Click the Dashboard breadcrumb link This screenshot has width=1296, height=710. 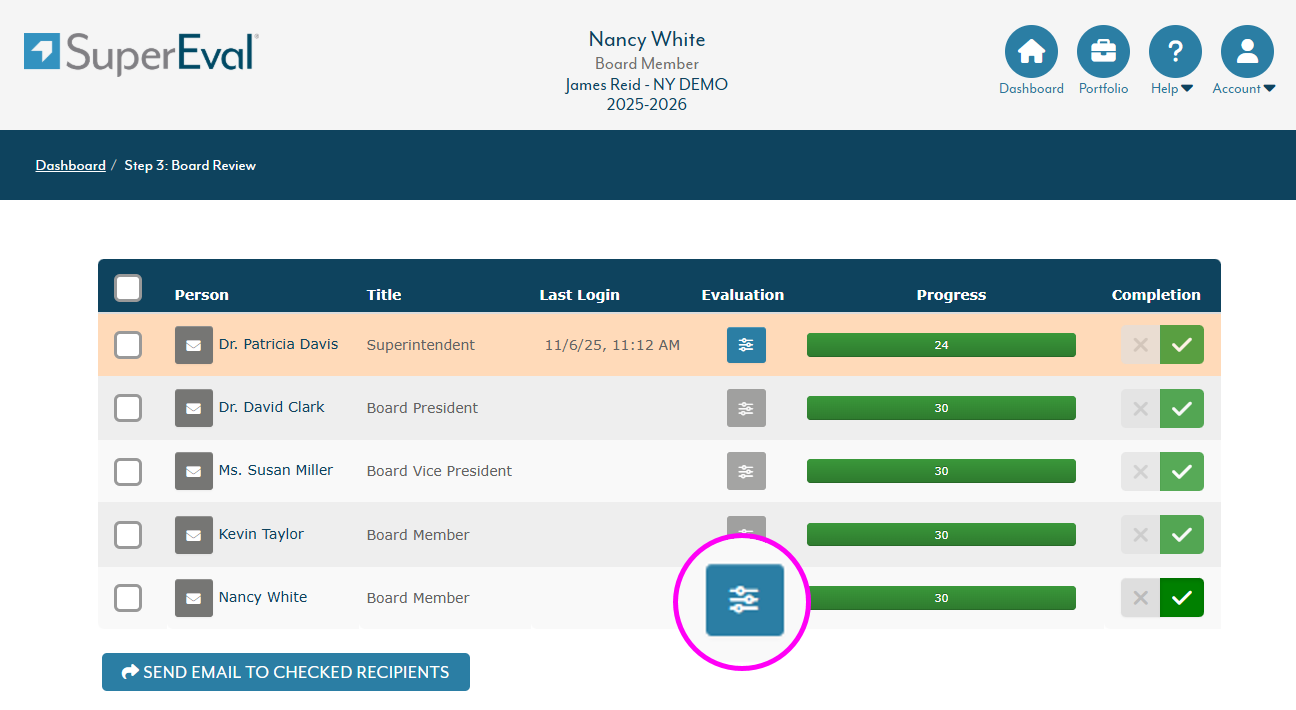(x=70, y=165)
